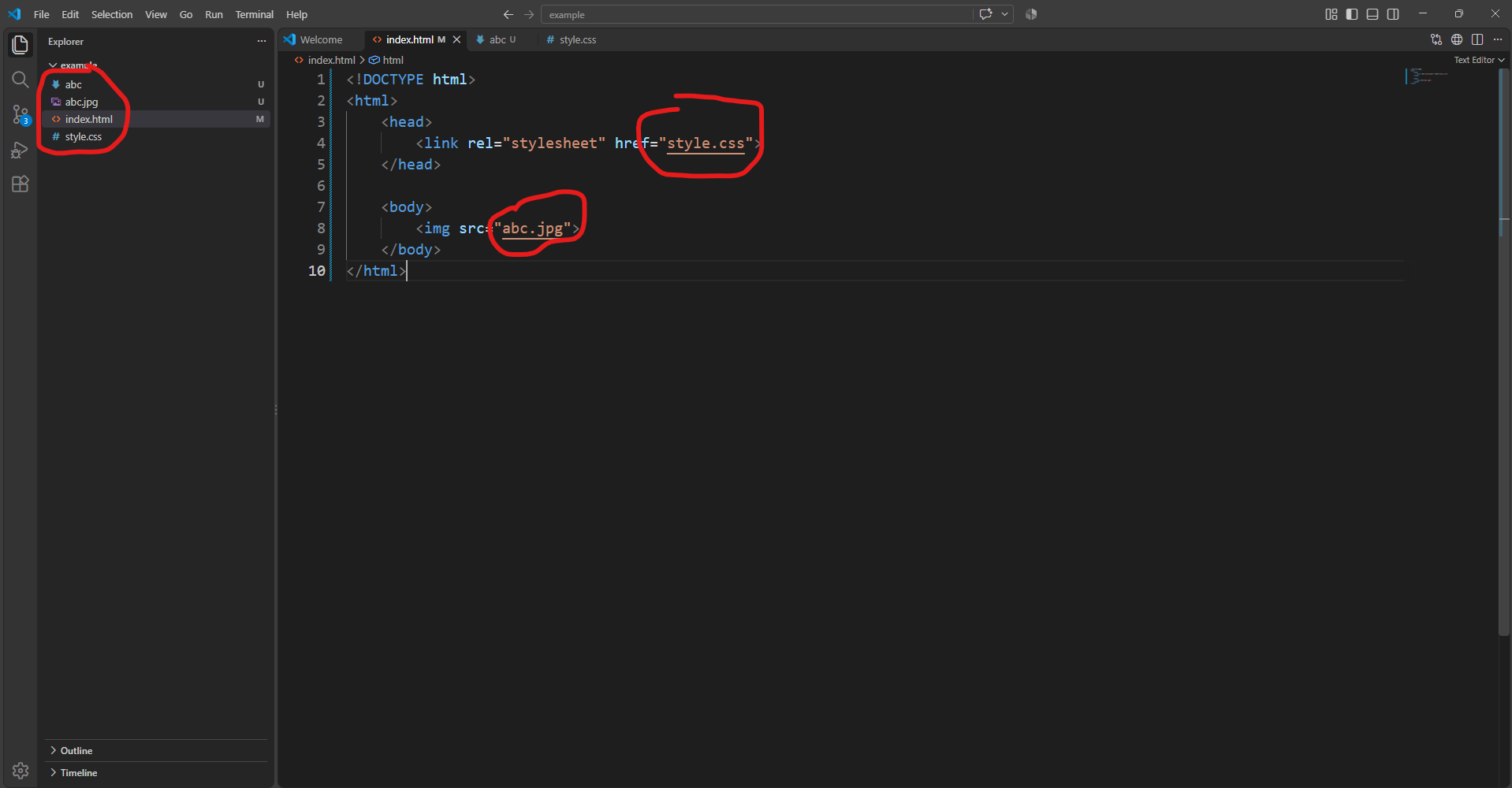This screenshot has height=788, width=1512.
Task: Open the View menu
Action: coord(156,14)
